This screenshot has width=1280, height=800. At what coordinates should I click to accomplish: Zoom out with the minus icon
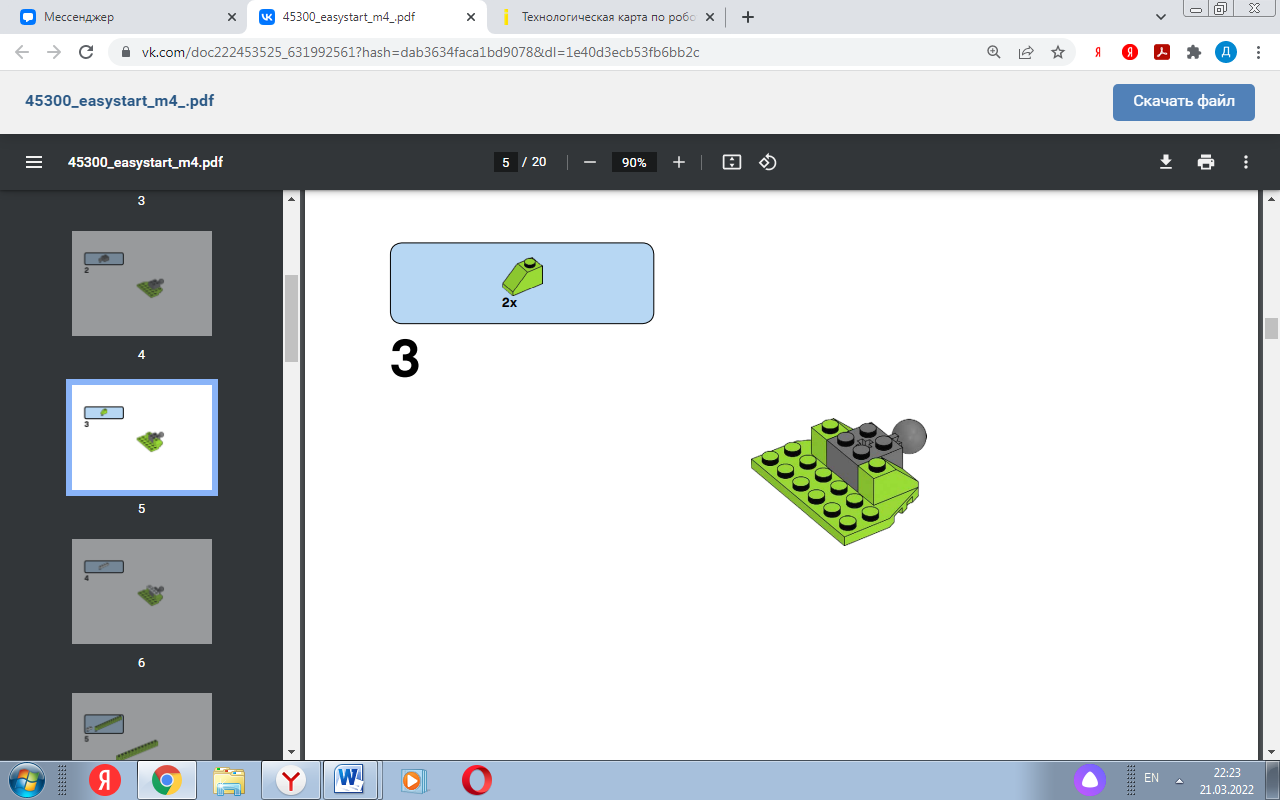[x=590, y=162]
